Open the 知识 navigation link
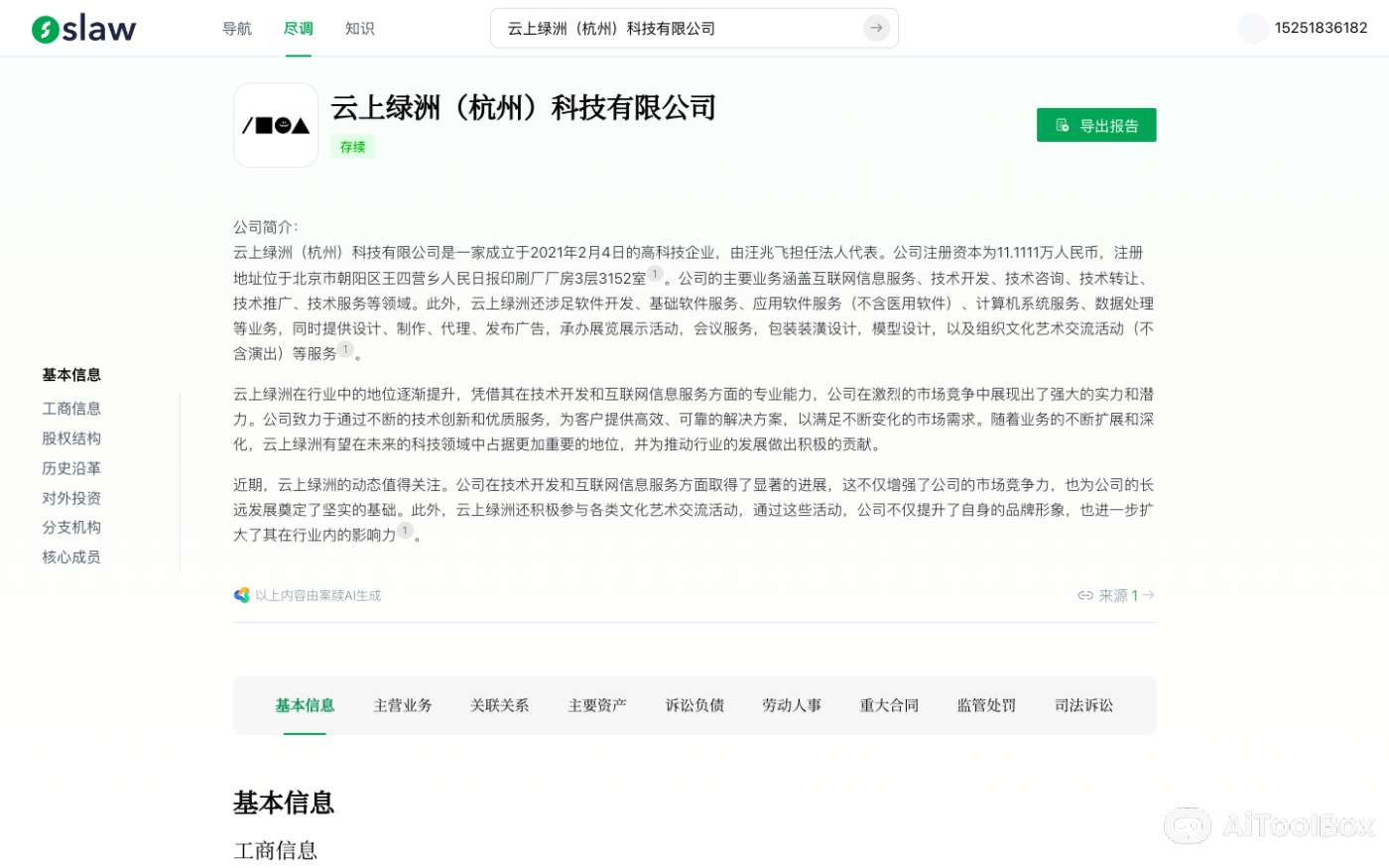The image size is (1389, 868). [x=359, y=28]
